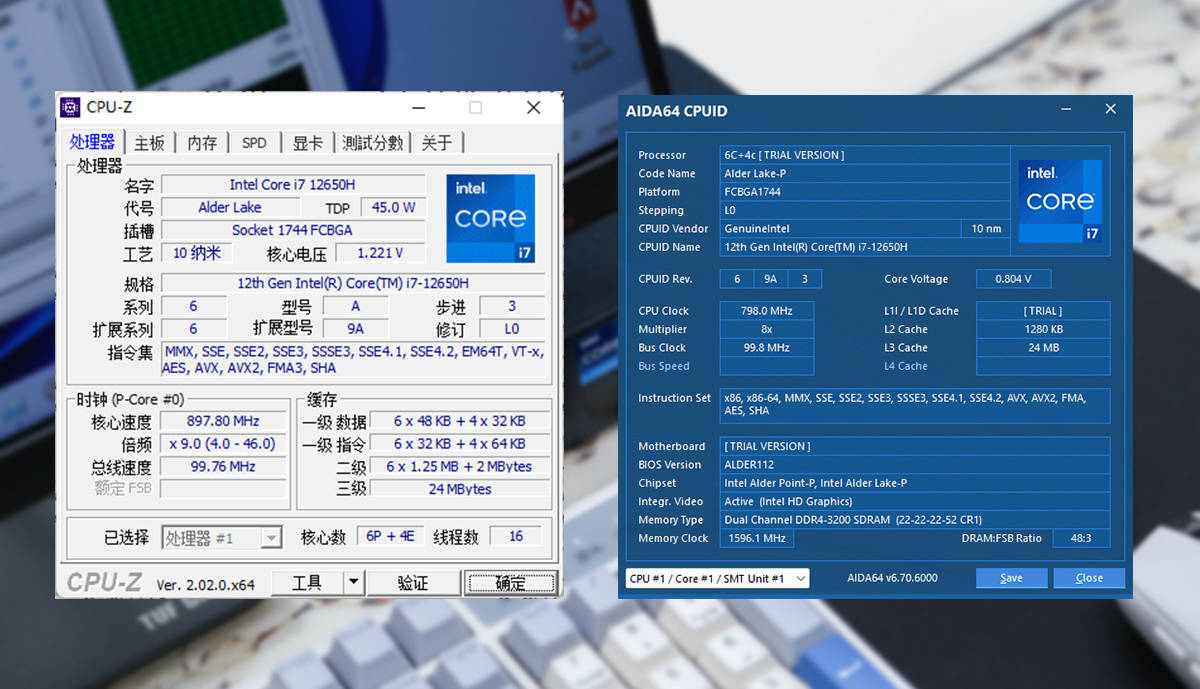The width and height of the screenshot is (1200, 689).
Task: Click the L2 cache 6 x 1.25 MB + 2 MBytes
Action: tap(460, 466)
